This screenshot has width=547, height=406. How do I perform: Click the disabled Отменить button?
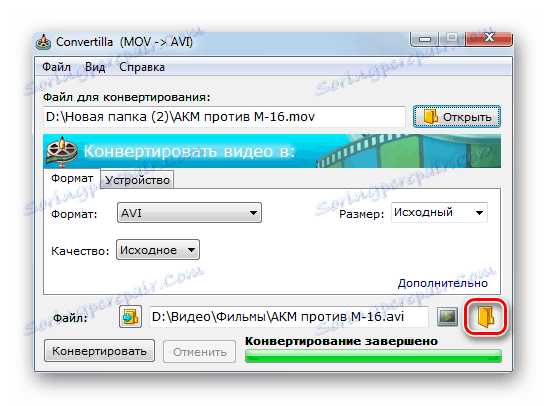coord(200,352)
